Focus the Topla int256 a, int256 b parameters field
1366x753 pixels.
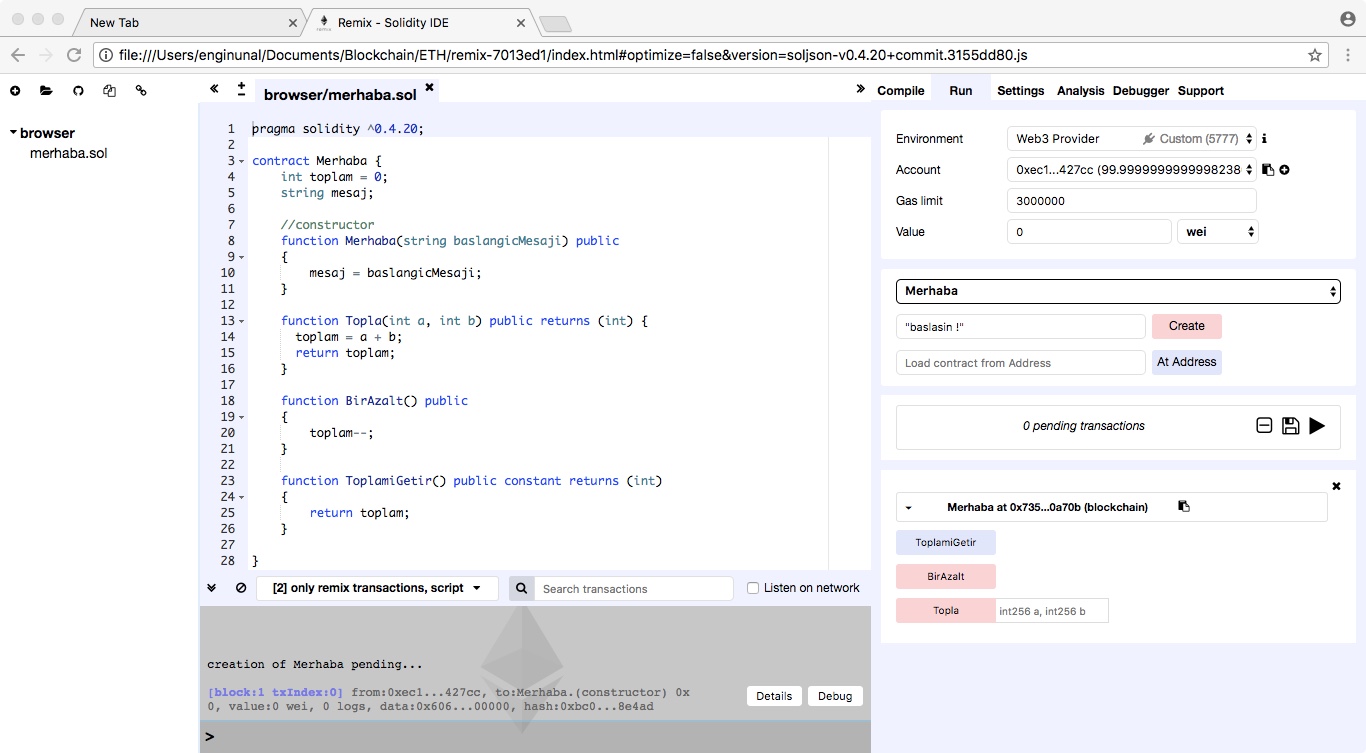click(x=1052, y=610)
